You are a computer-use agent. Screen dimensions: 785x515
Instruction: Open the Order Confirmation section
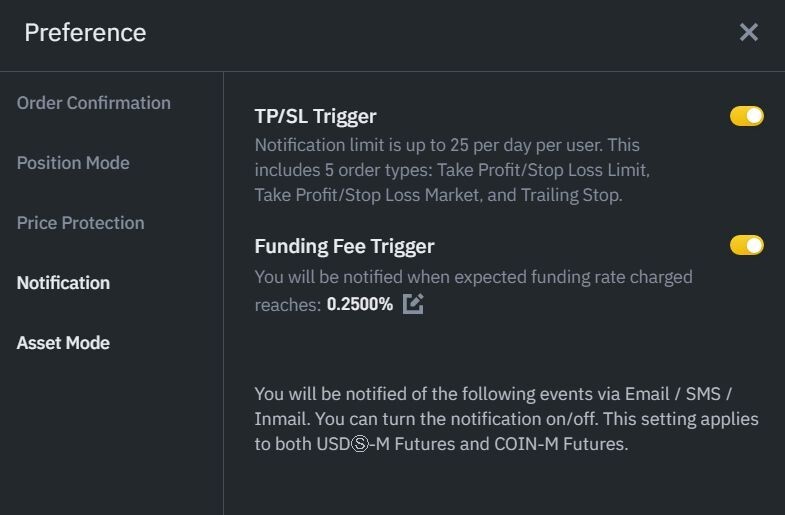tap(94, 103)
